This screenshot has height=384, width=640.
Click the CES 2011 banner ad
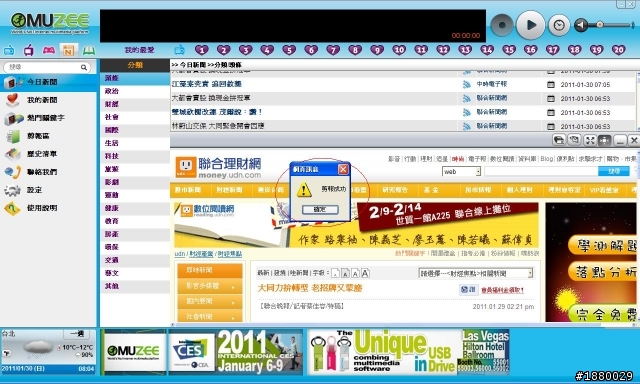coord(236,352)
